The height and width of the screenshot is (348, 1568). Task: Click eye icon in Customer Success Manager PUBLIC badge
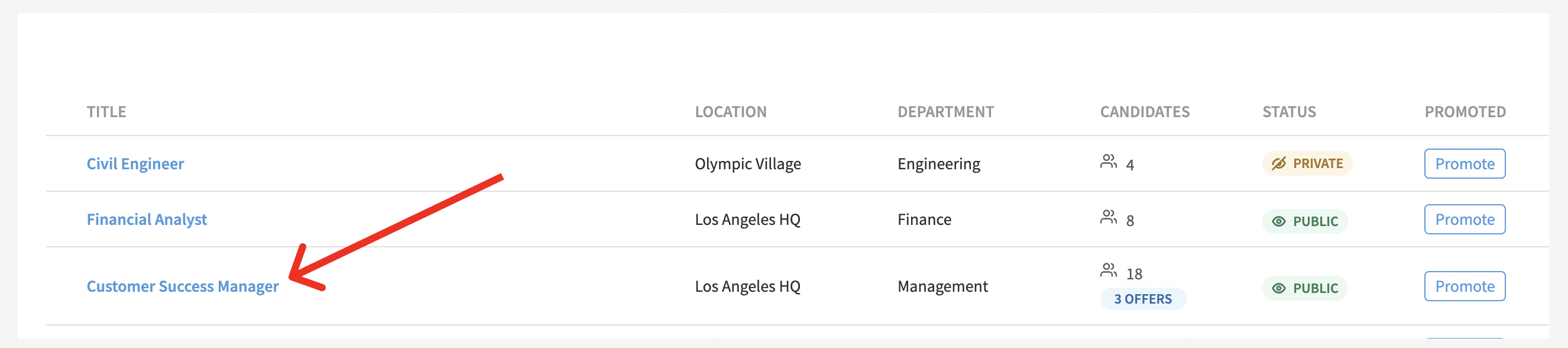pos(1279,288)
